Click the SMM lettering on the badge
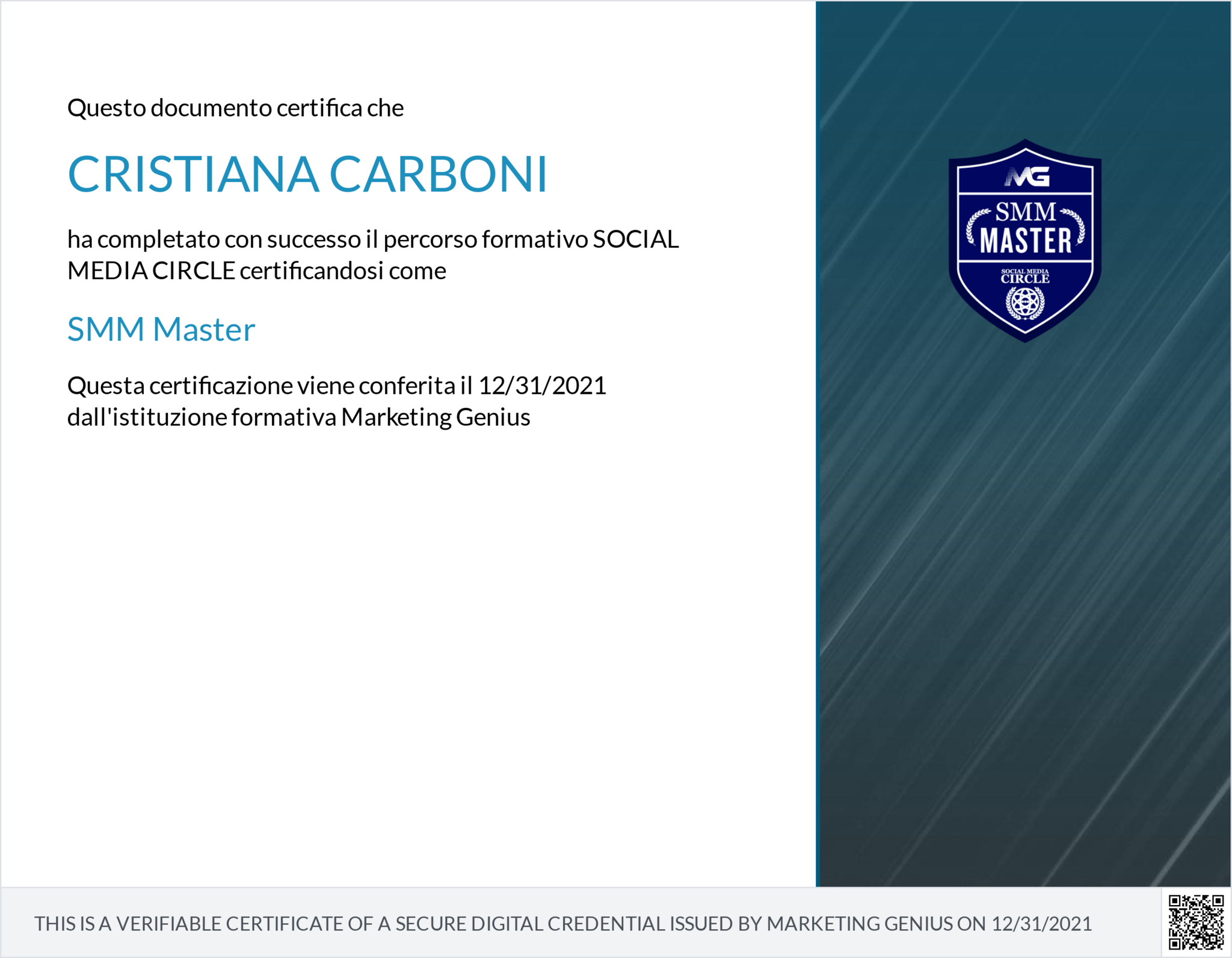Screen dimensions: 1232x958 click(x=1025, y=212)
